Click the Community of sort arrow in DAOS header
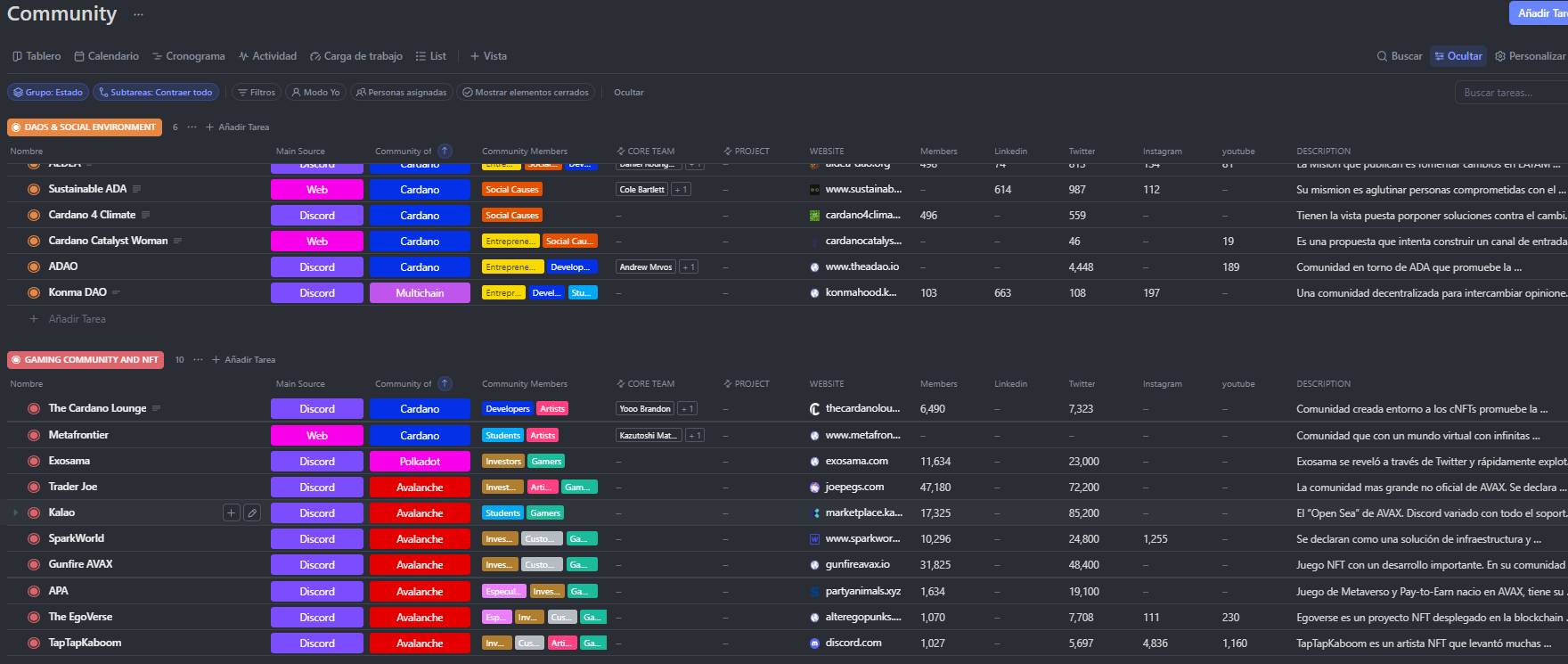 [x=445, y=152]
